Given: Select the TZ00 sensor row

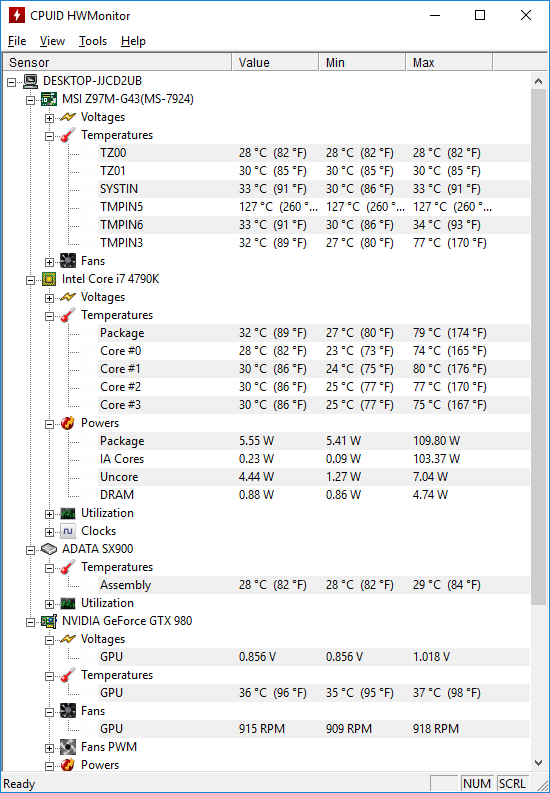Looking at the screenshot, I should pyautogui.click(x=313, y=153).
